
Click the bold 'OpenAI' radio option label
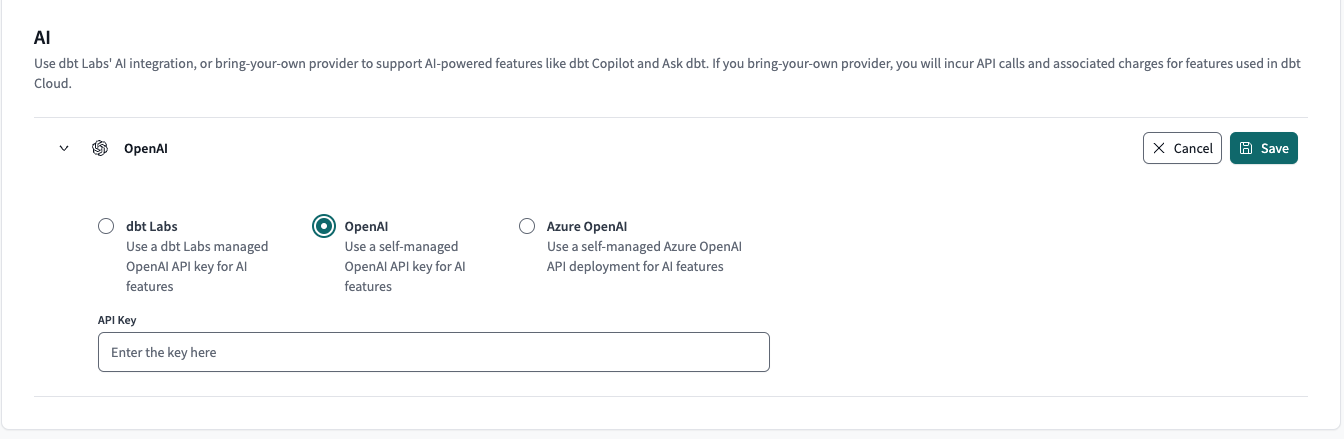pos(366,226)
